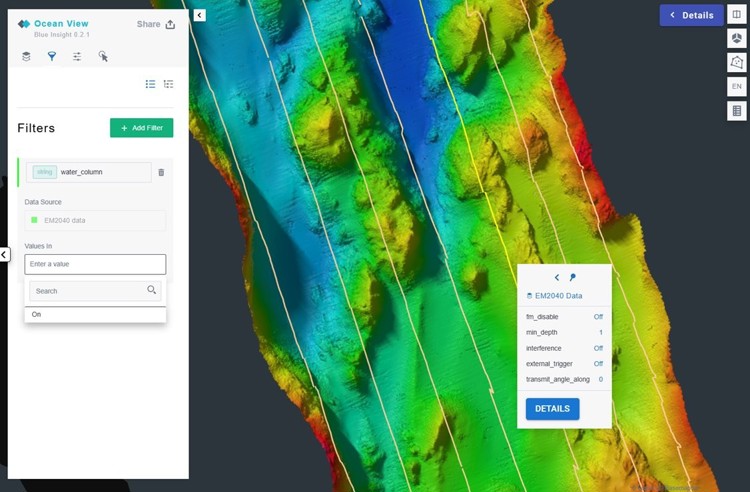Click the Search field in dropdown
Screen dimensions: 750x492
coord(88,291)
